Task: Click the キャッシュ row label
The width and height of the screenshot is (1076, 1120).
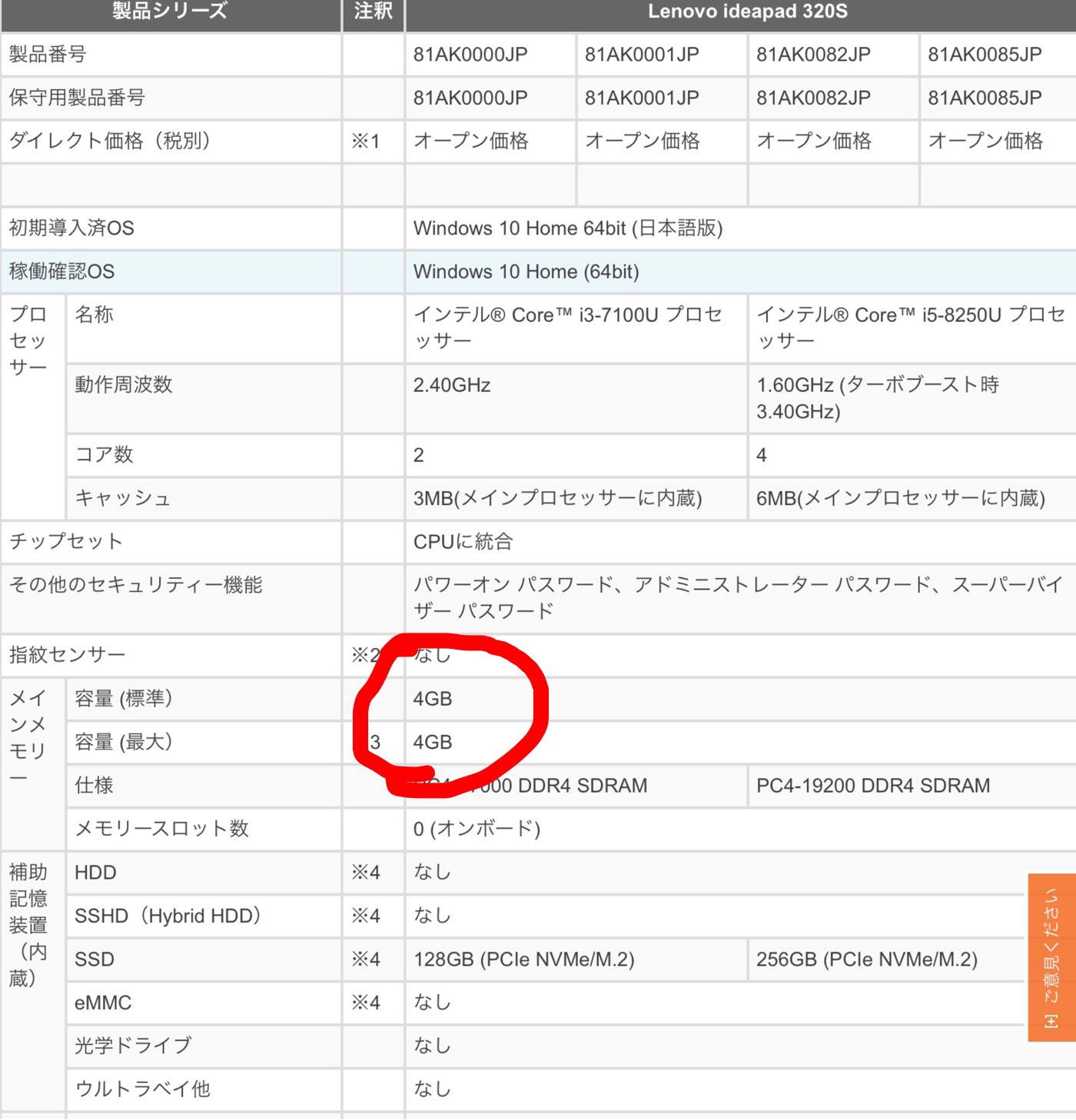Action: point(123,498)
